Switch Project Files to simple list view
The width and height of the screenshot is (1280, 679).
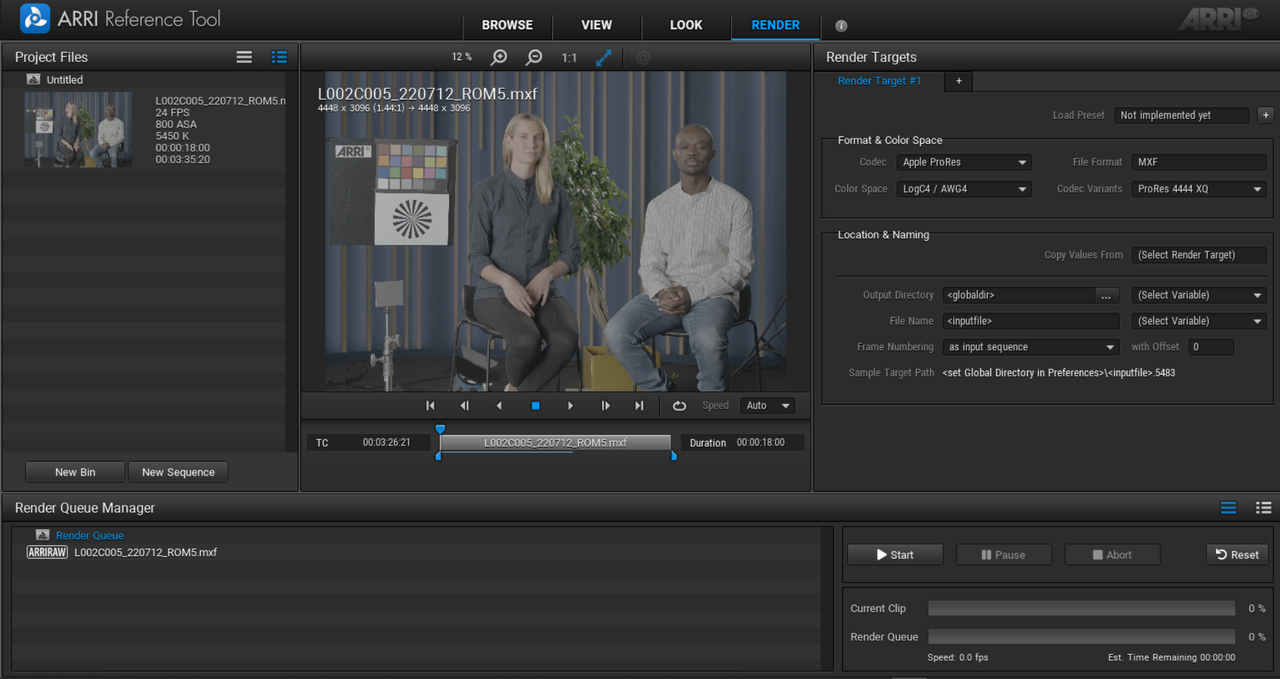pos(244,57)
